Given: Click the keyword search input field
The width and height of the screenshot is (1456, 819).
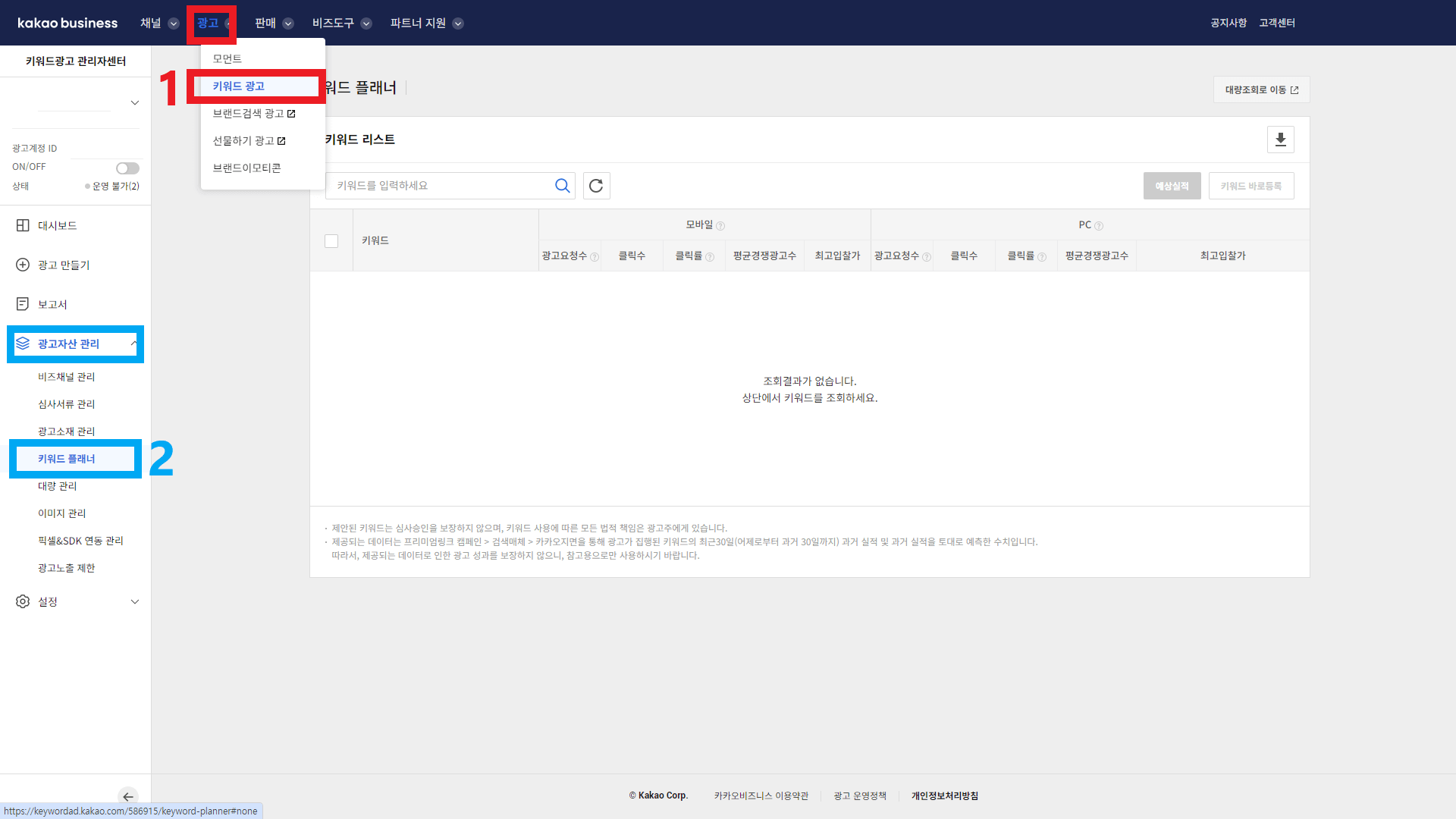Looking at the screenshot, I should pyautogui.click(x=440, y=185).
